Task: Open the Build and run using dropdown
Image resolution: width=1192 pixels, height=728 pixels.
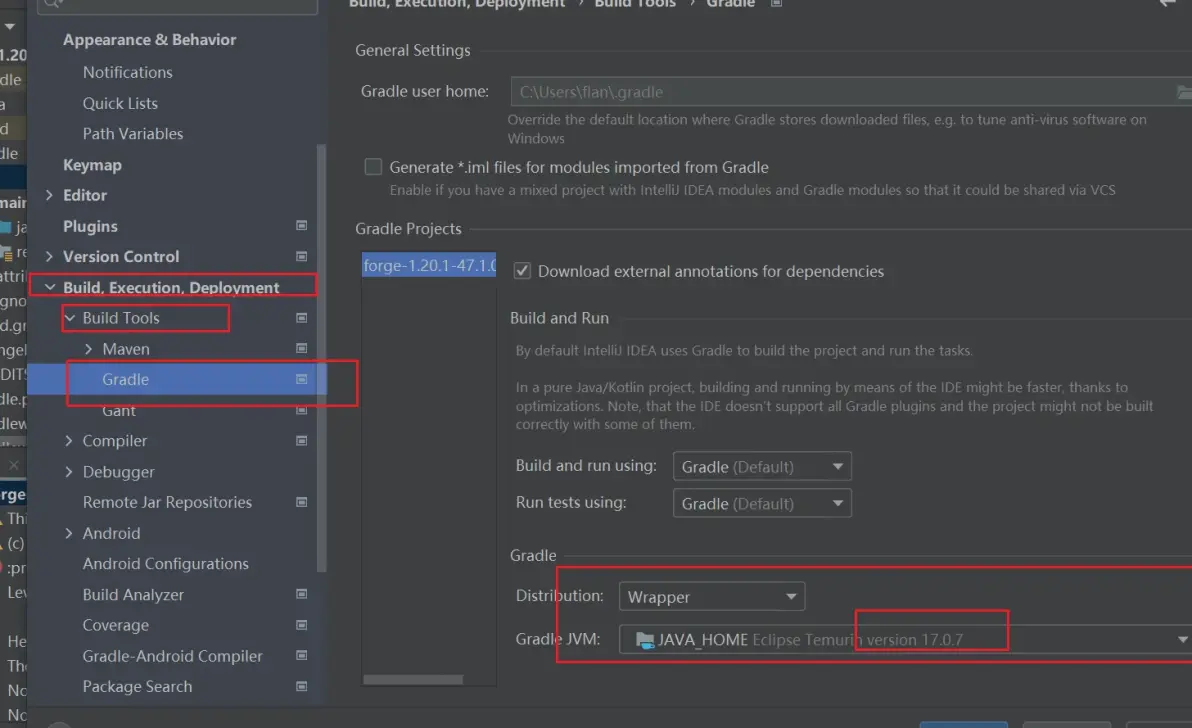Action: [761, 467]
